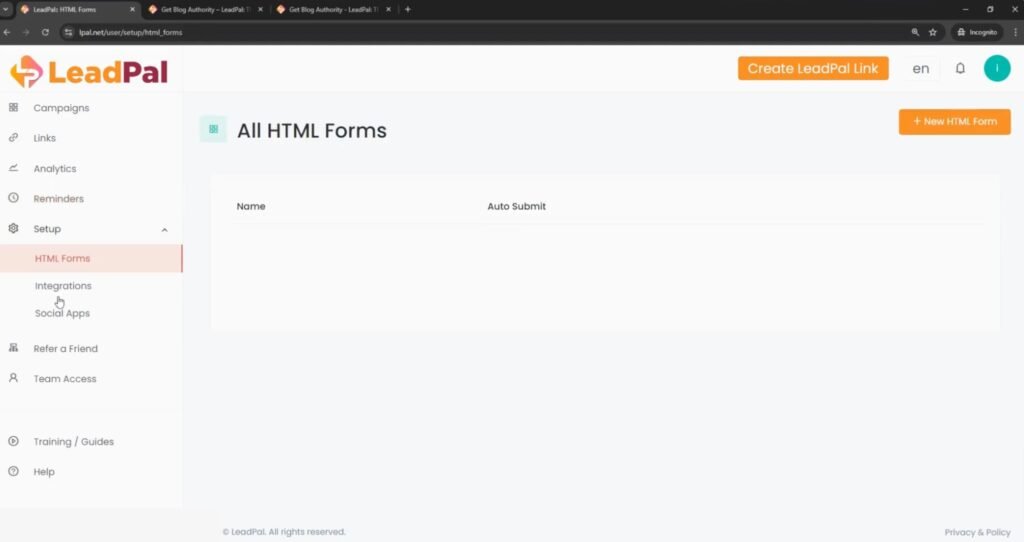
Task: Close the third Get Blog Authority tab
Action: pyautogui.click(x=388, y=9)
